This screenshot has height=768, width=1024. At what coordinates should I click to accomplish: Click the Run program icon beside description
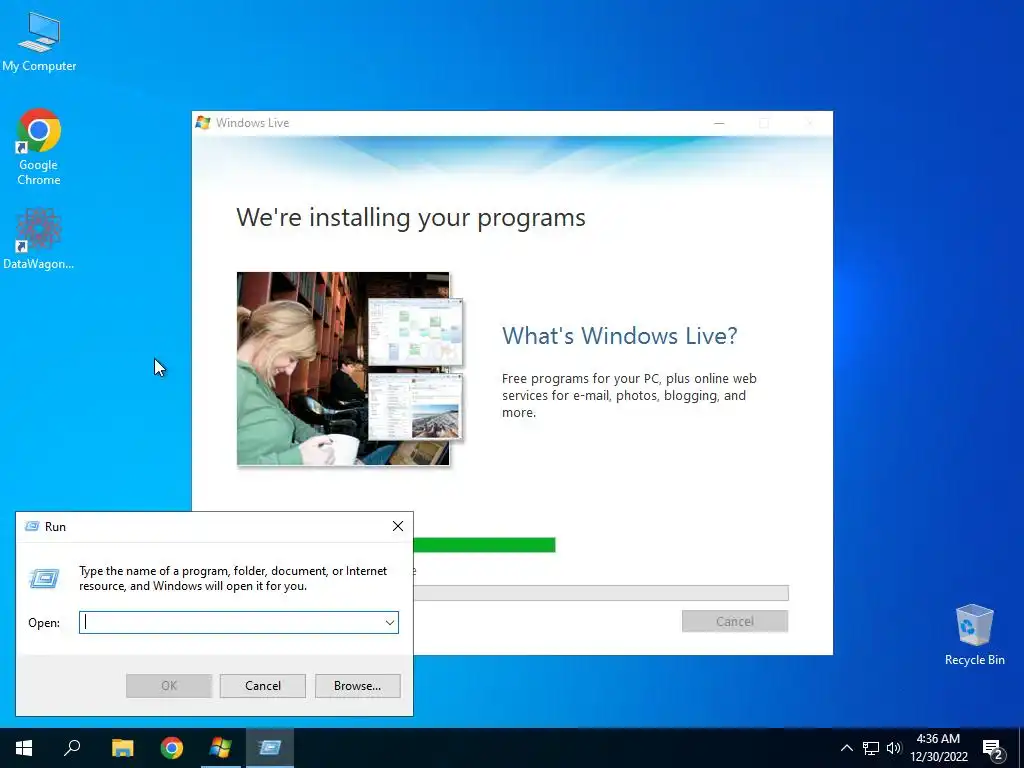[x=44, y=578]
